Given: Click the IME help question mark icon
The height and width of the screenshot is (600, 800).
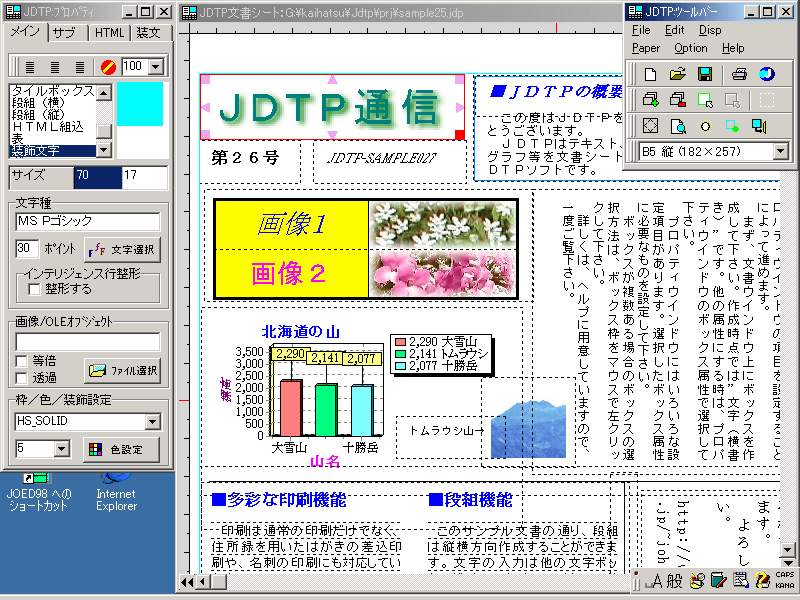Looking at the screenshot, I should [x=762, y=580].
